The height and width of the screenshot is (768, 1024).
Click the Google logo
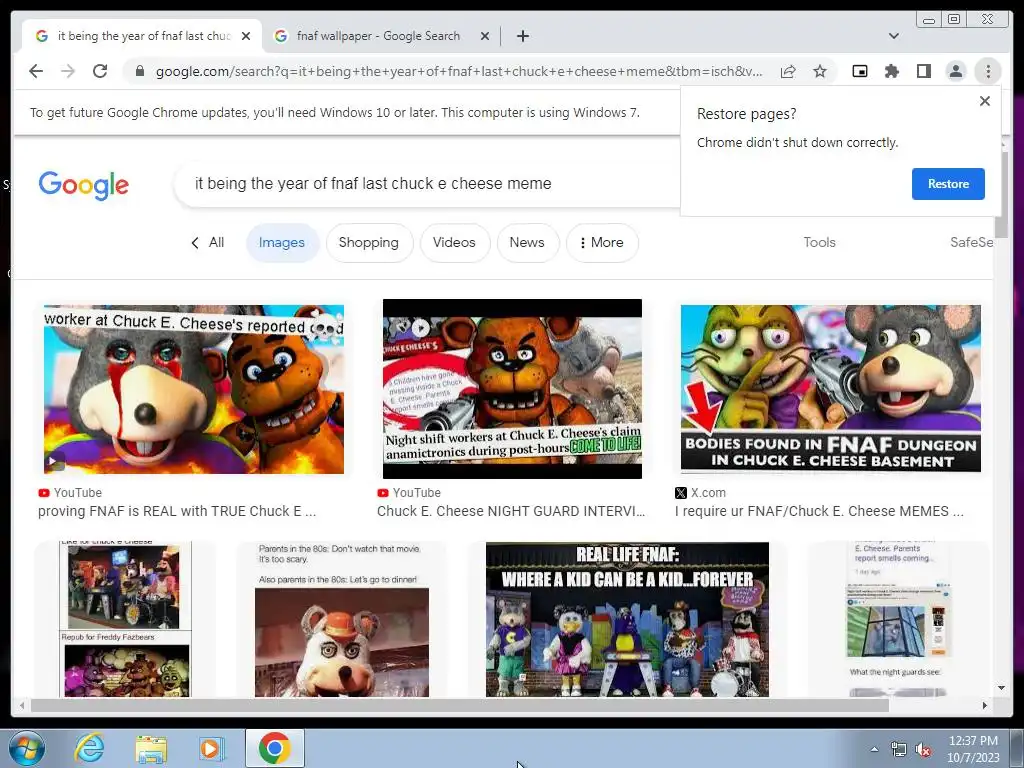click(84, 185)
